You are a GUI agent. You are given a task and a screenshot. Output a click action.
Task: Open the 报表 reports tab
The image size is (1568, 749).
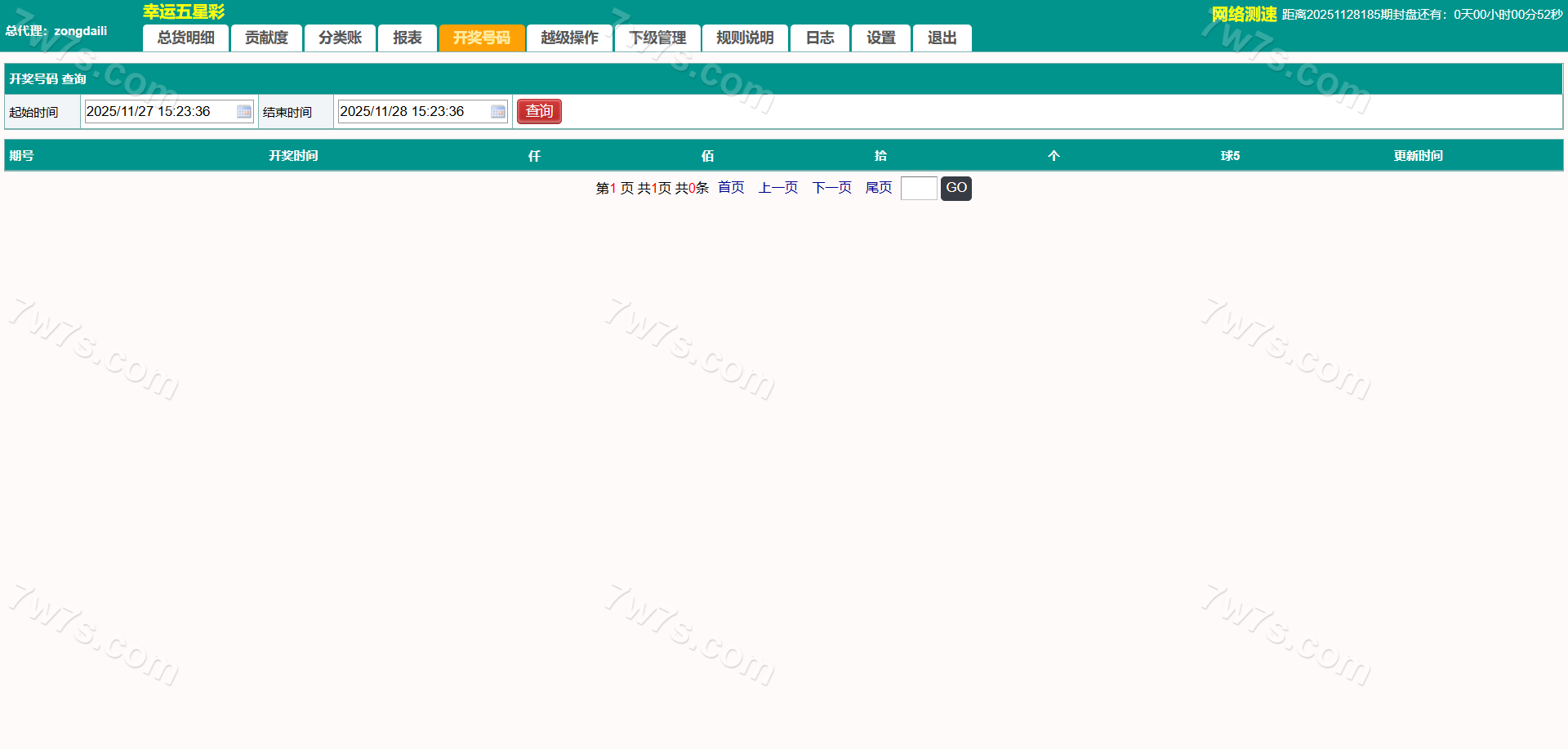click(x=407, y=38)
